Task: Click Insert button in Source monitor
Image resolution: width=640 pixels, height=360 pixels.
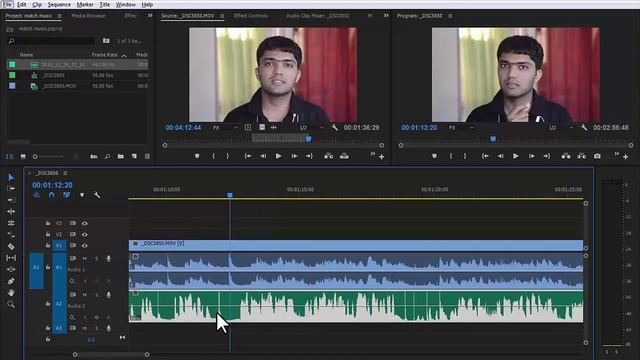Action: click(329, 156)
